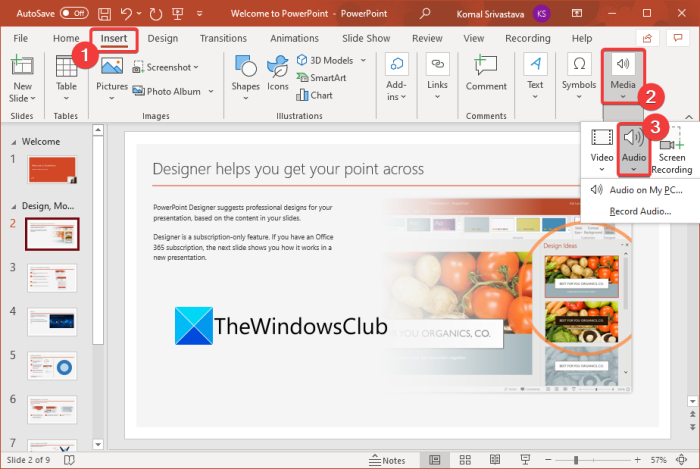Click the Comments speech bubble icon
Screen dimensions: 700x469
(x=678, y=38)
